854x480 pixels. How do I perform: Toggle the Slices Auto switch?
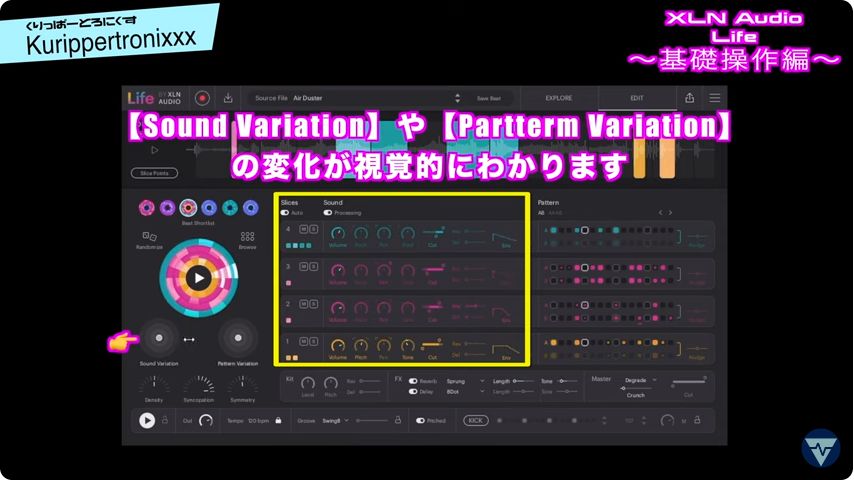pos(285,213)
